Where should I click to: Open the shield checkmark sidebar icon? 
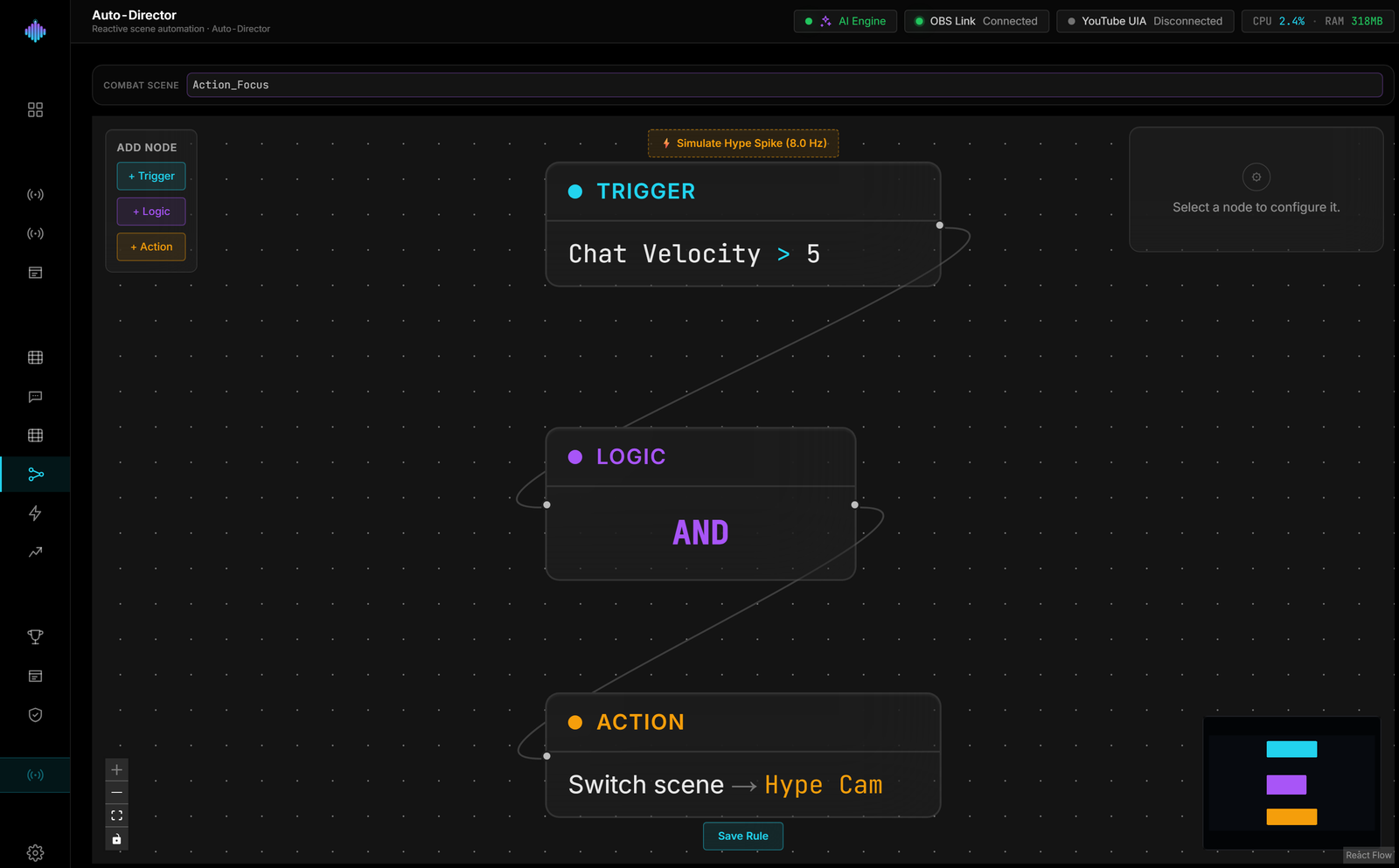pyautogui.click(x=35, y=715)
